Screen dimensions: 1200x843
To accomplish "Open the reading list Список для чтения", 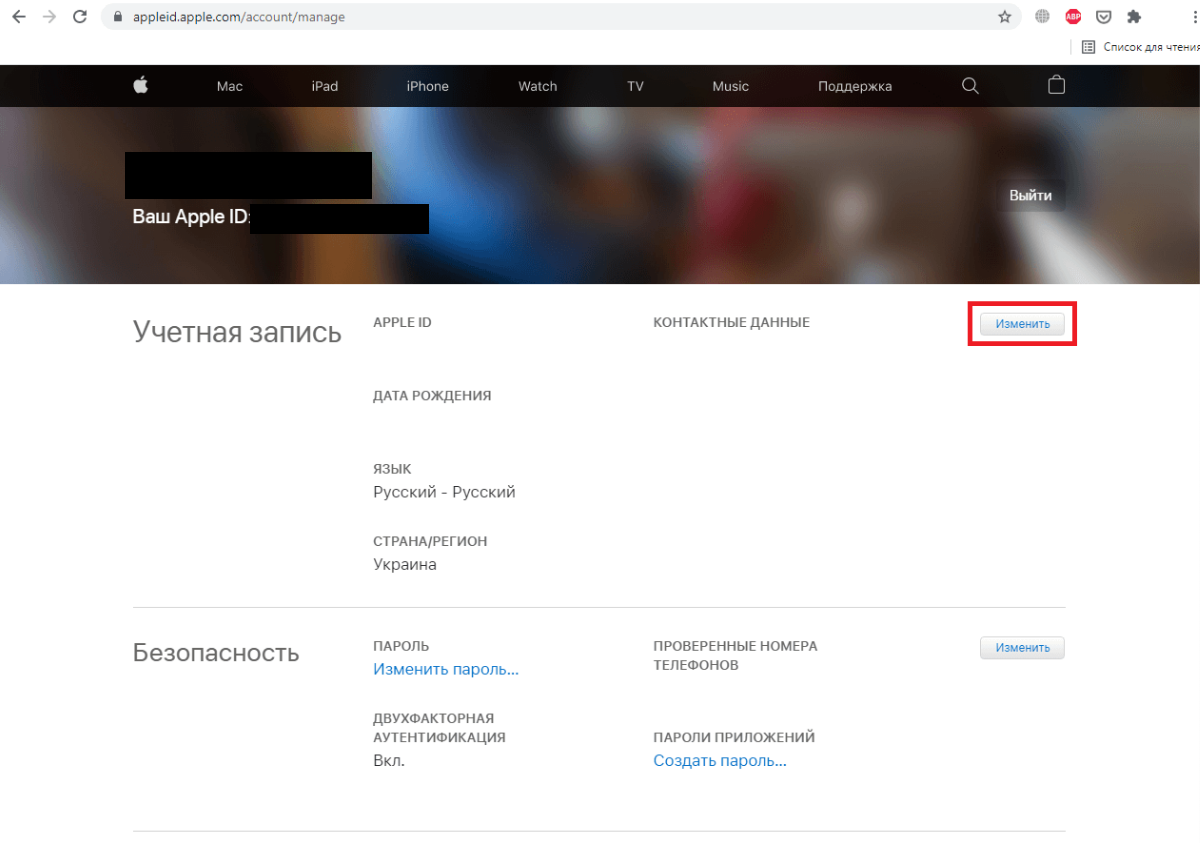I will (x=1140, y=47).
